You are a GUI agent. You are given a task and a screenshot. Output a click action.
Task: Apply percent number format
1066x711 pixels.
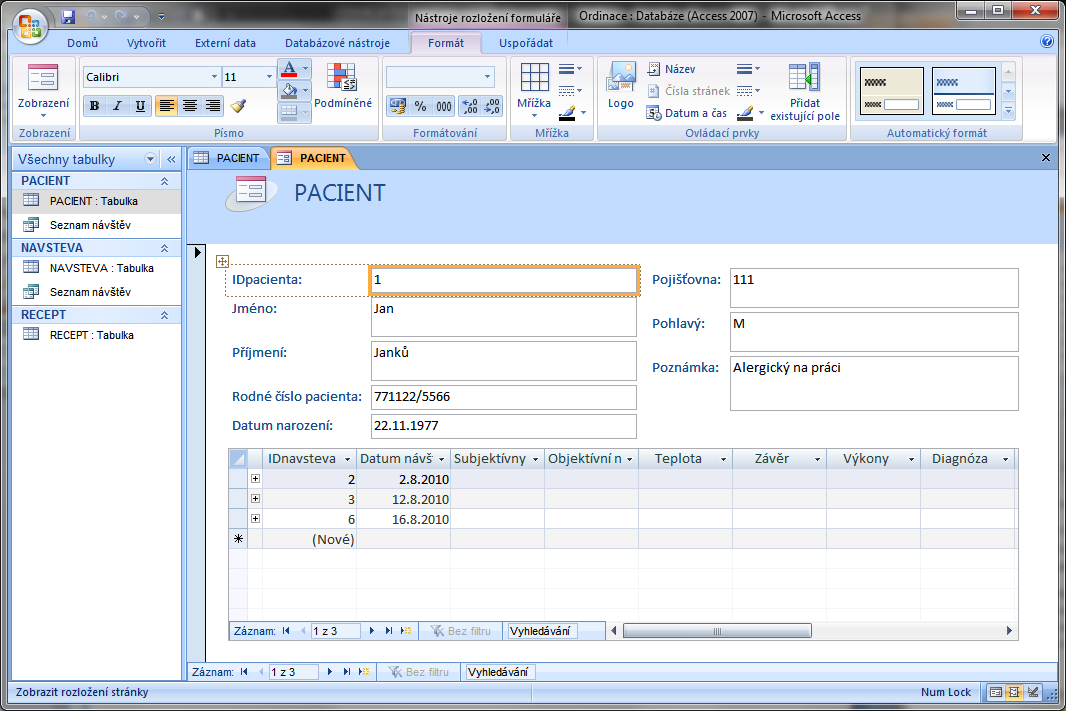pos(421,106)
